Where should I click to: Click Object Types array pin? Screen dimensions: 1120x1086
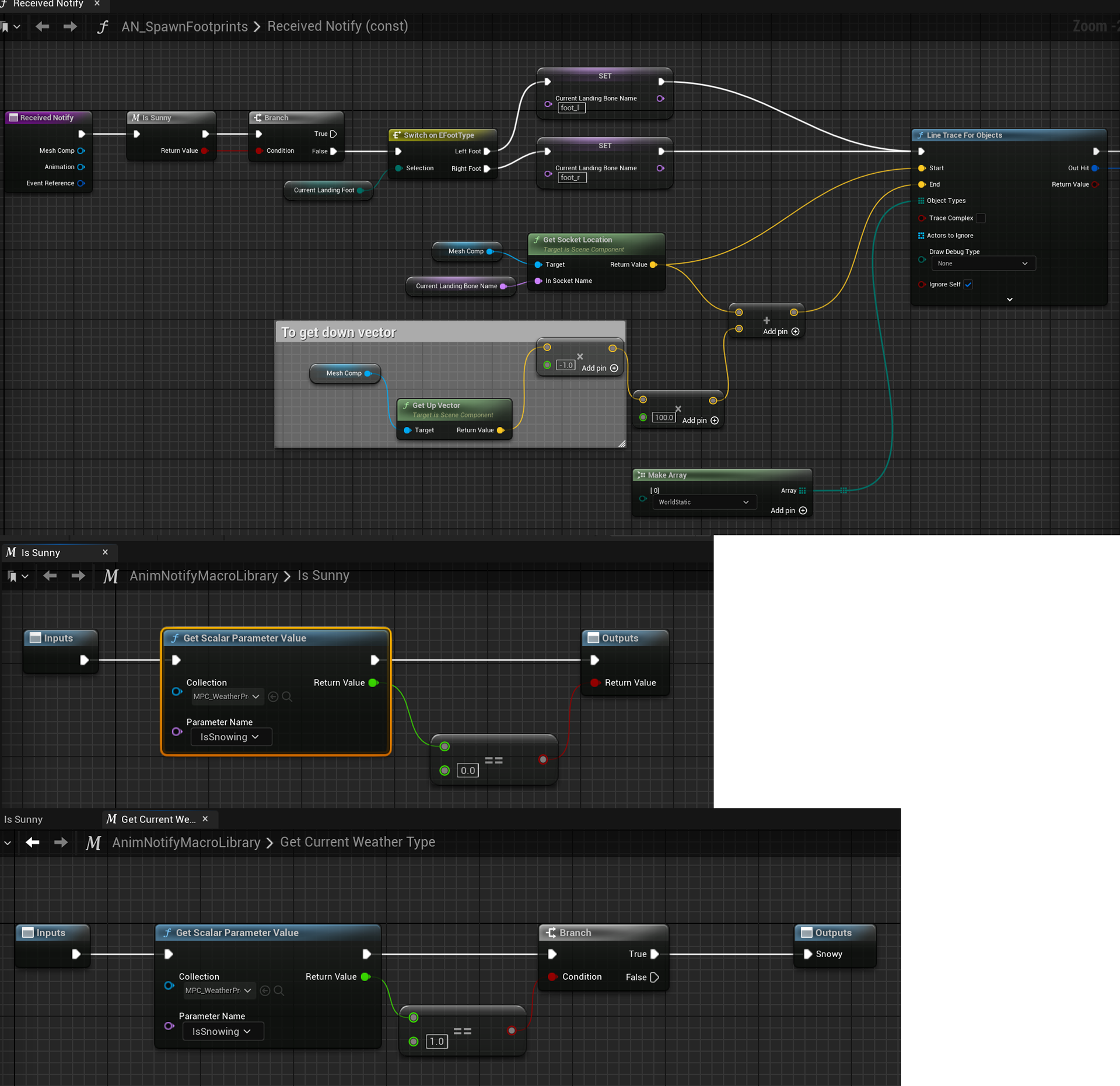[921, 201]
